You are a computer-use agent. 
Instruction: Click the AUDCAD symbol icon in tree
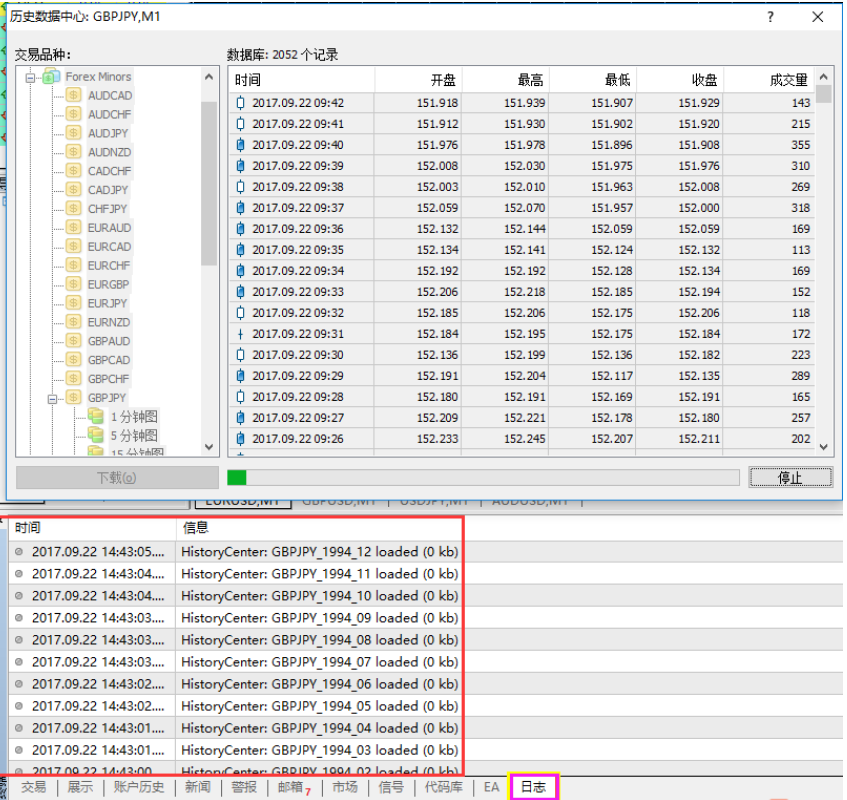(x=73, y=96)
